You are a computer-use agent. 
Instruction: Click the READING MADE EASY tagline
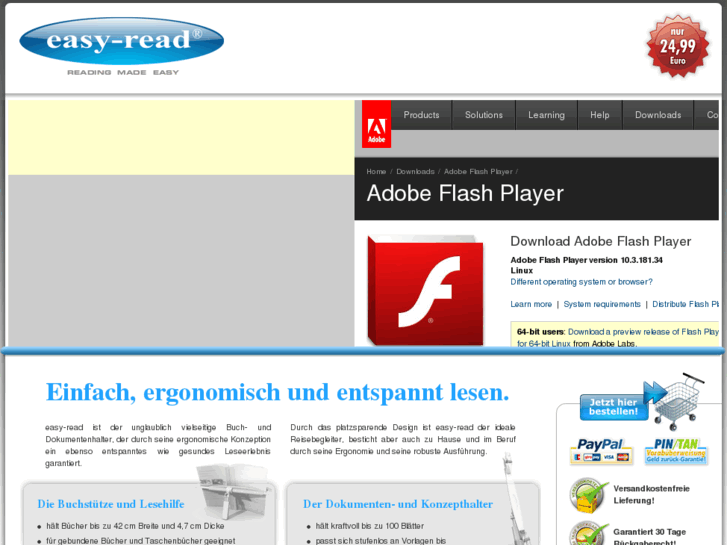click(123, 72)
